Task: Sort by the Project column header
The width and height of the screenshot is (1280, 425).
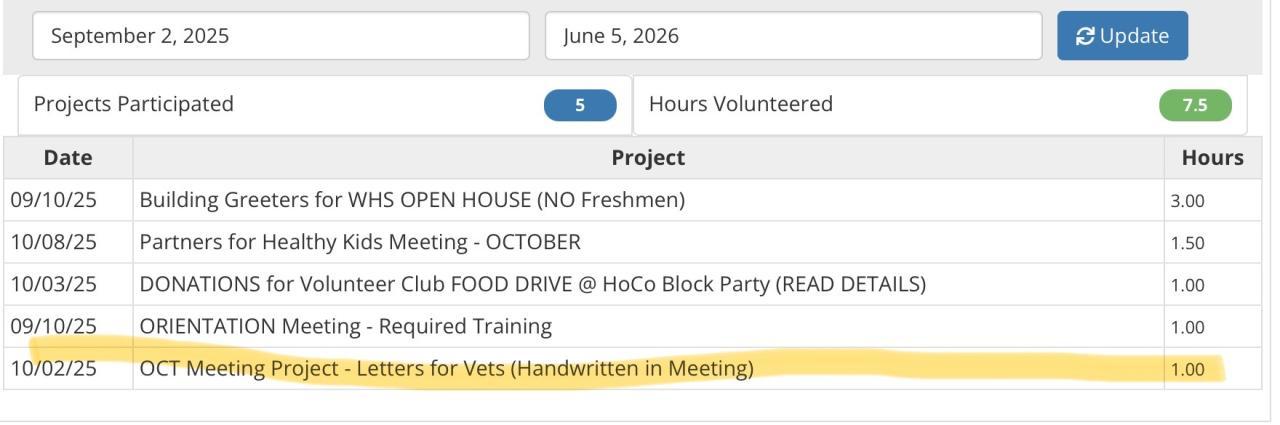Action: [x=648, y=157]
